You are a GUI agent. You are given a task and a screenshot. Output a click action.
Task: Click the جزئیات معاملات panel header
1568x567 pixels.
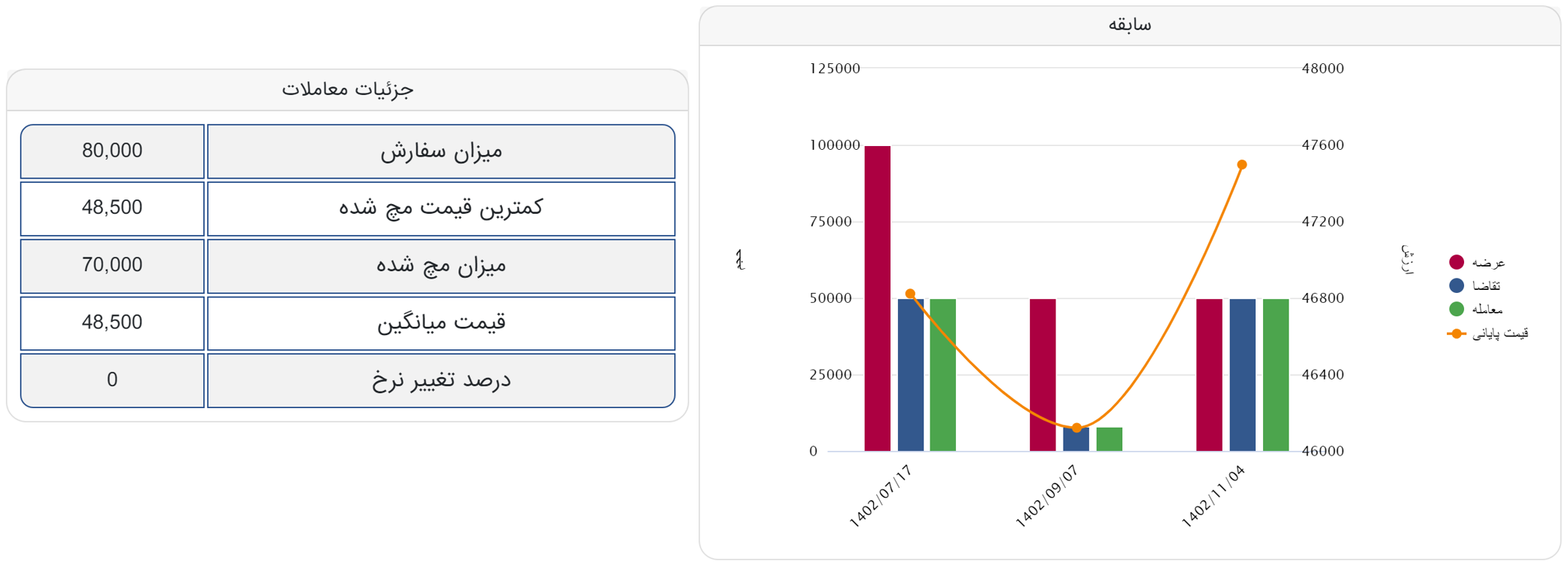click(347, 90)
